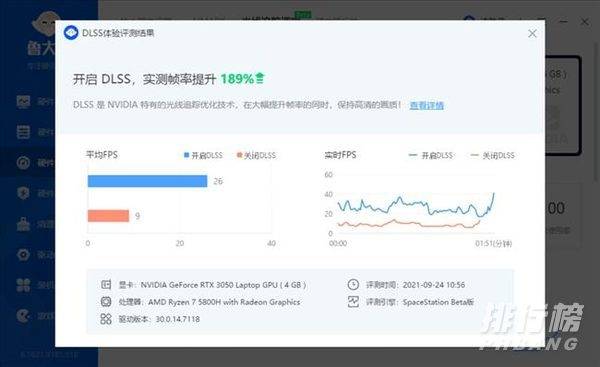600x367 pixels.
Task: Click the graphics card icon beside NVIDIA GeForce
Action: click(106, 285)
